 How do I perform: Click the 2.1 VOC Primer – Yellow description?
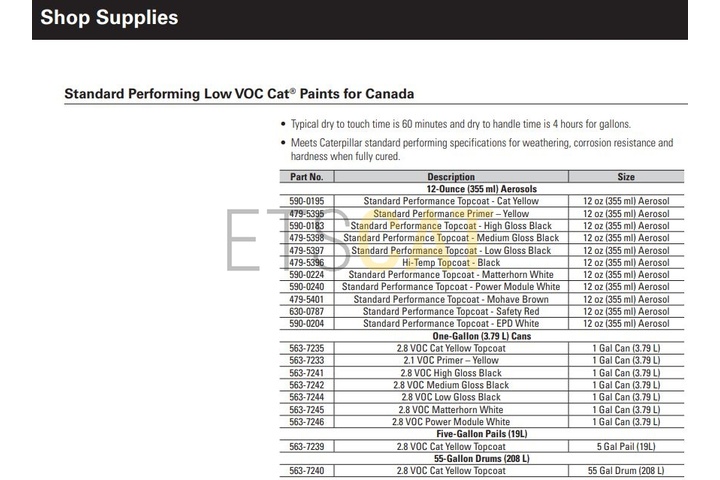click(451, 360)
